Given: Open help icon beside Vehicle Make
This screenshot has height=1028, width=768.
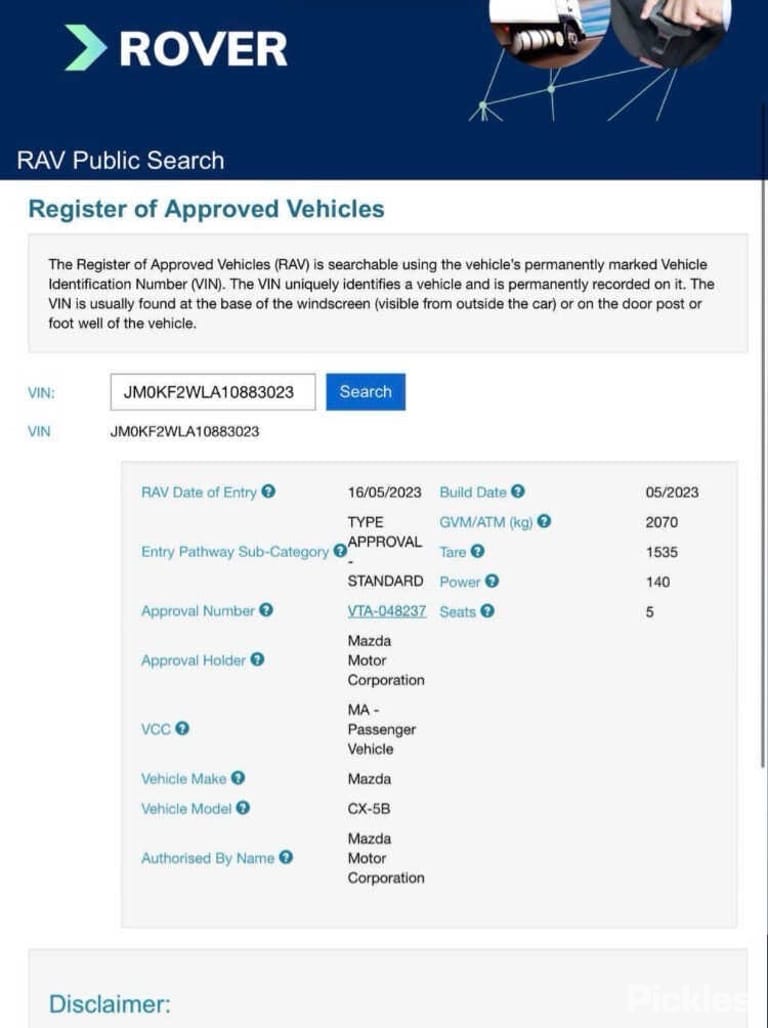Looking at the screenshot, I should (238, 778).
